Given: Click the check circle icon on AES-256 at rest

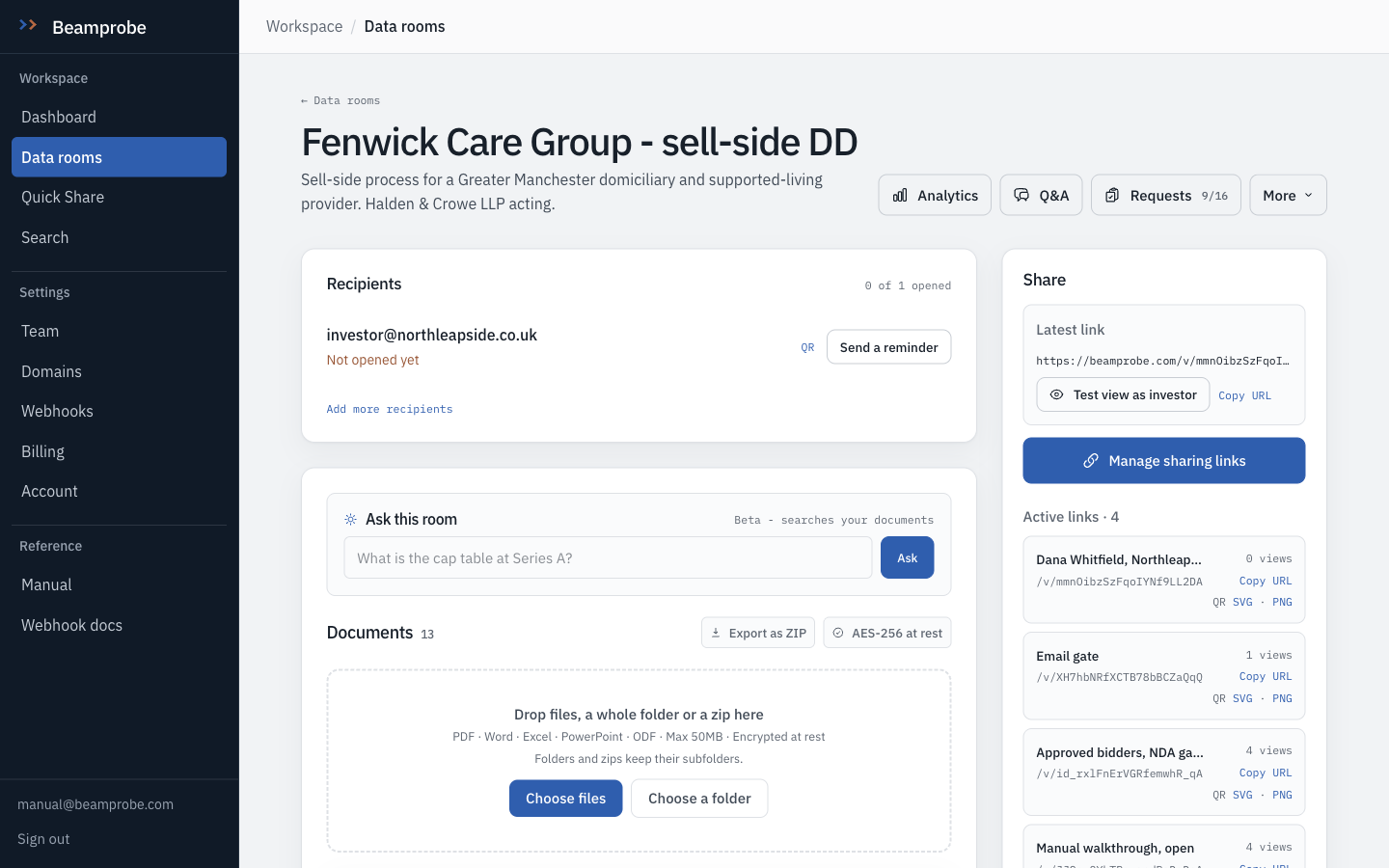Looking at the screenshot, I should click(838, 633).
